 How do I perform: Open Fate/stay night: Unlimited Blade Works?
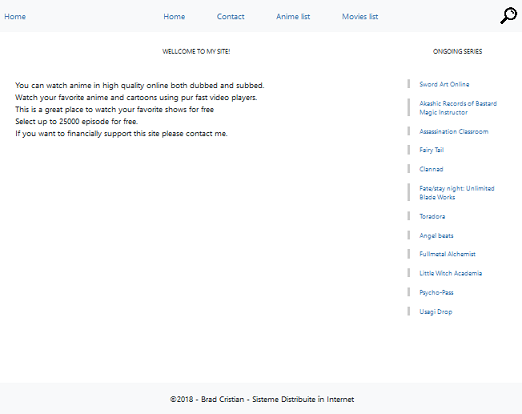click(x=457, y=193)
